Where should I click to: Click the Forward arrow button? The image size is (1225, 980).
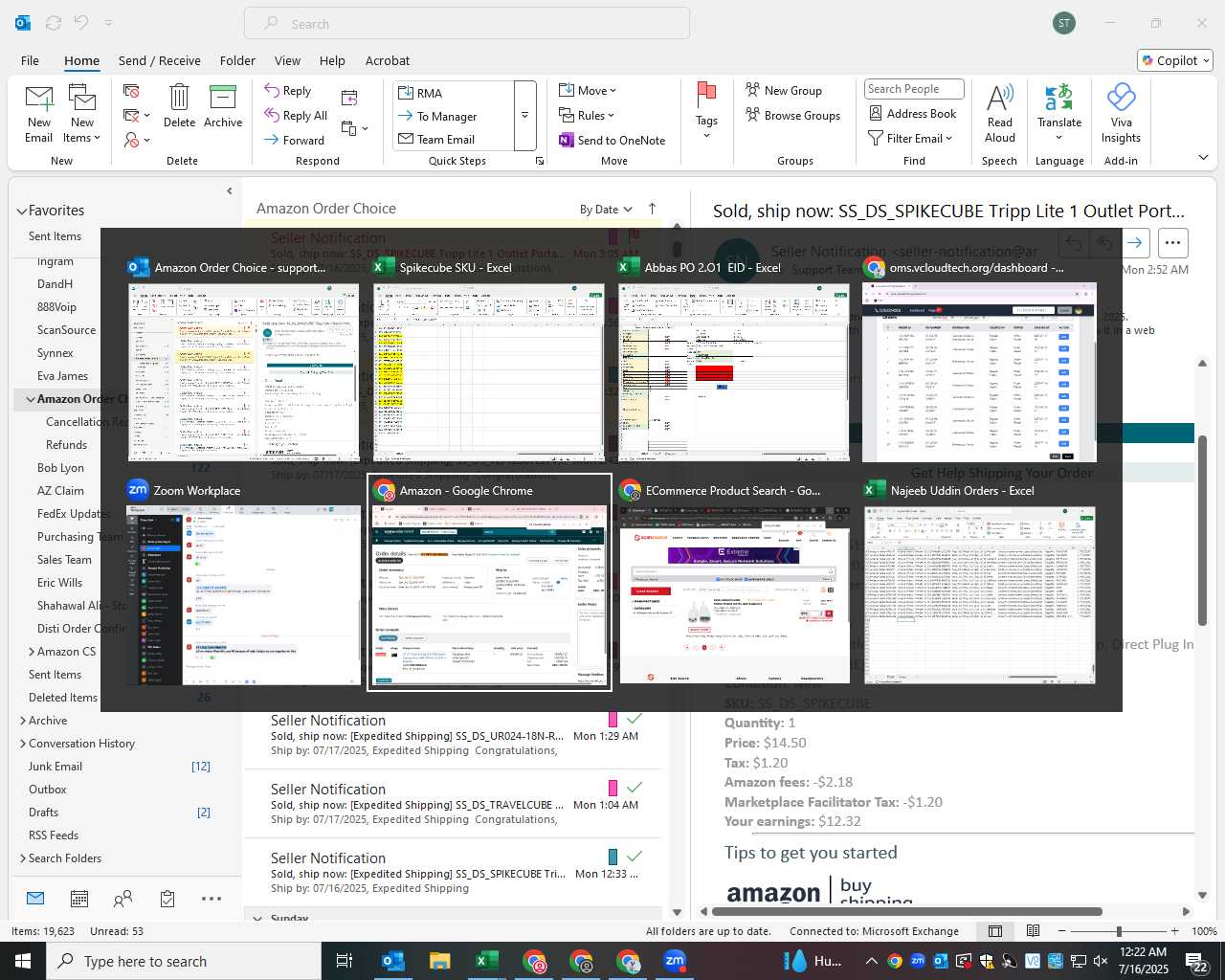click(295, 140)
